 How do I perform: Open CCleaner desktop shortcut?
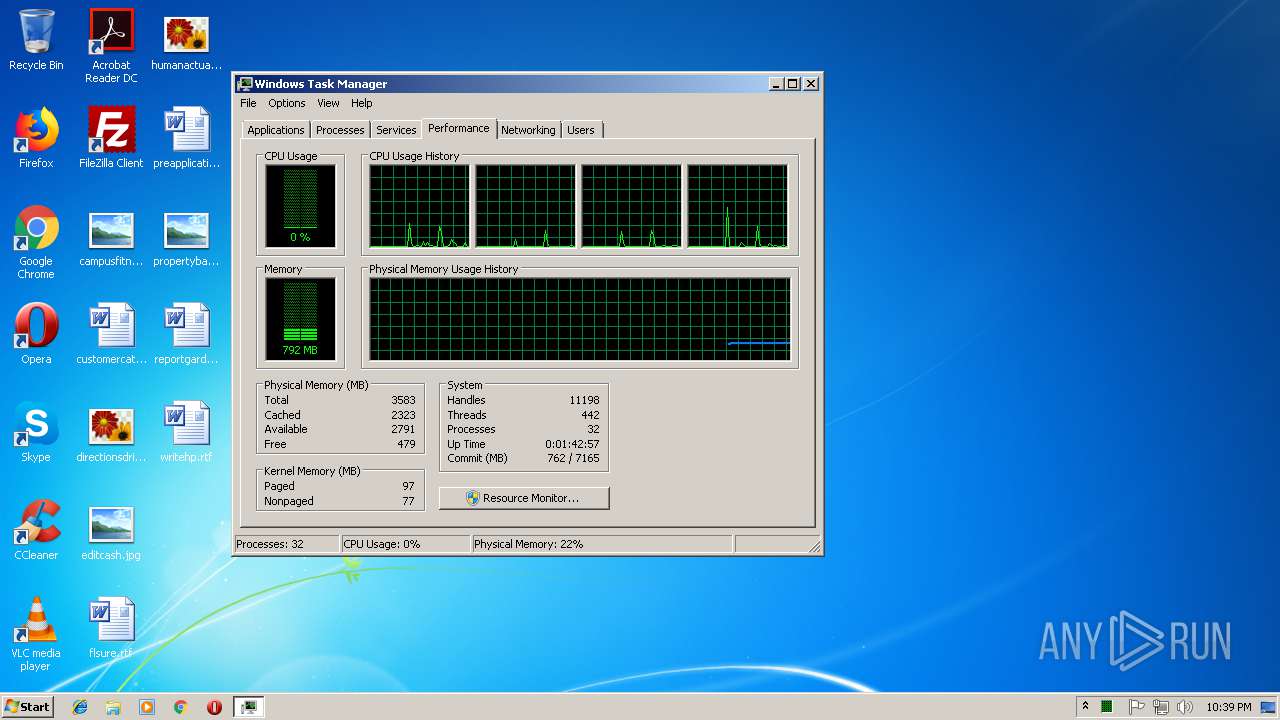36,531
